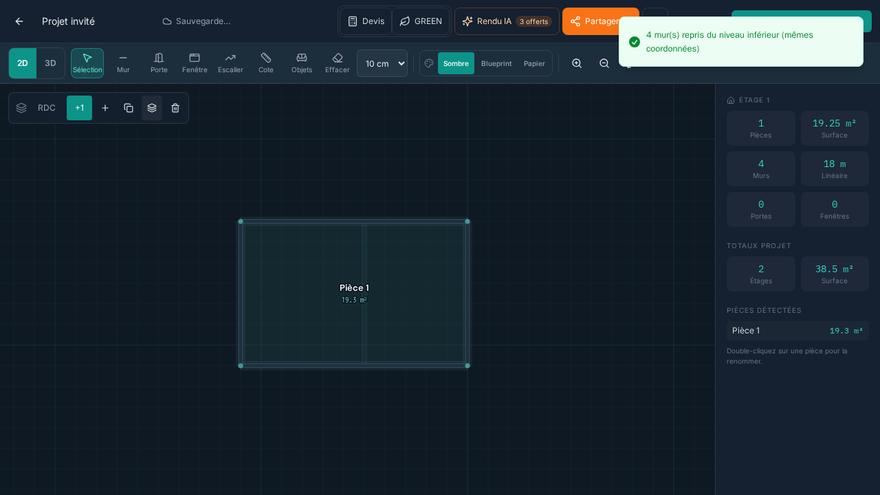Click the layers stack icon beside RDC
This screenshot has width=880, height=495.
(21, 108)
